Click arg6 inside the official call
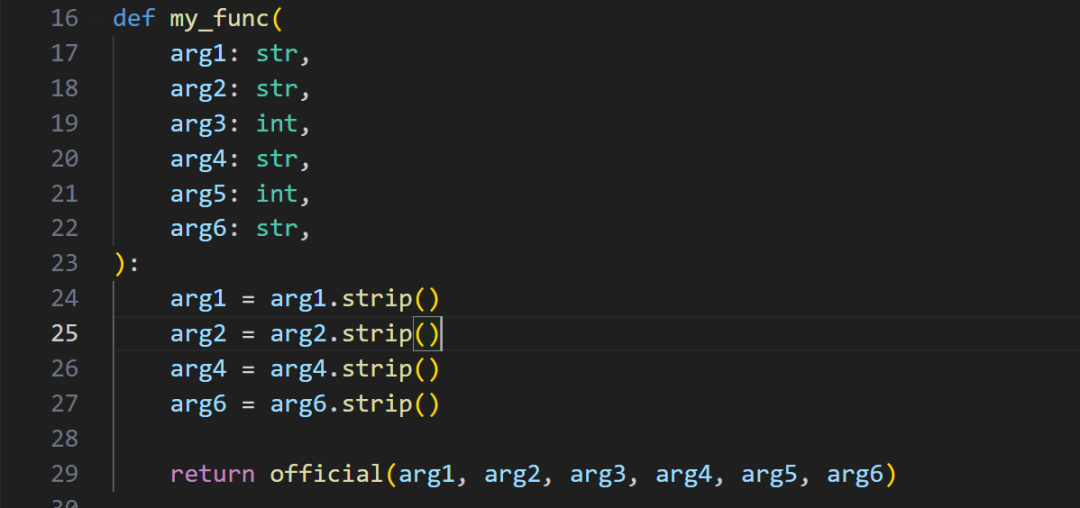The width and height of the screenshot is (1080, 508). (x=855, y=474)
